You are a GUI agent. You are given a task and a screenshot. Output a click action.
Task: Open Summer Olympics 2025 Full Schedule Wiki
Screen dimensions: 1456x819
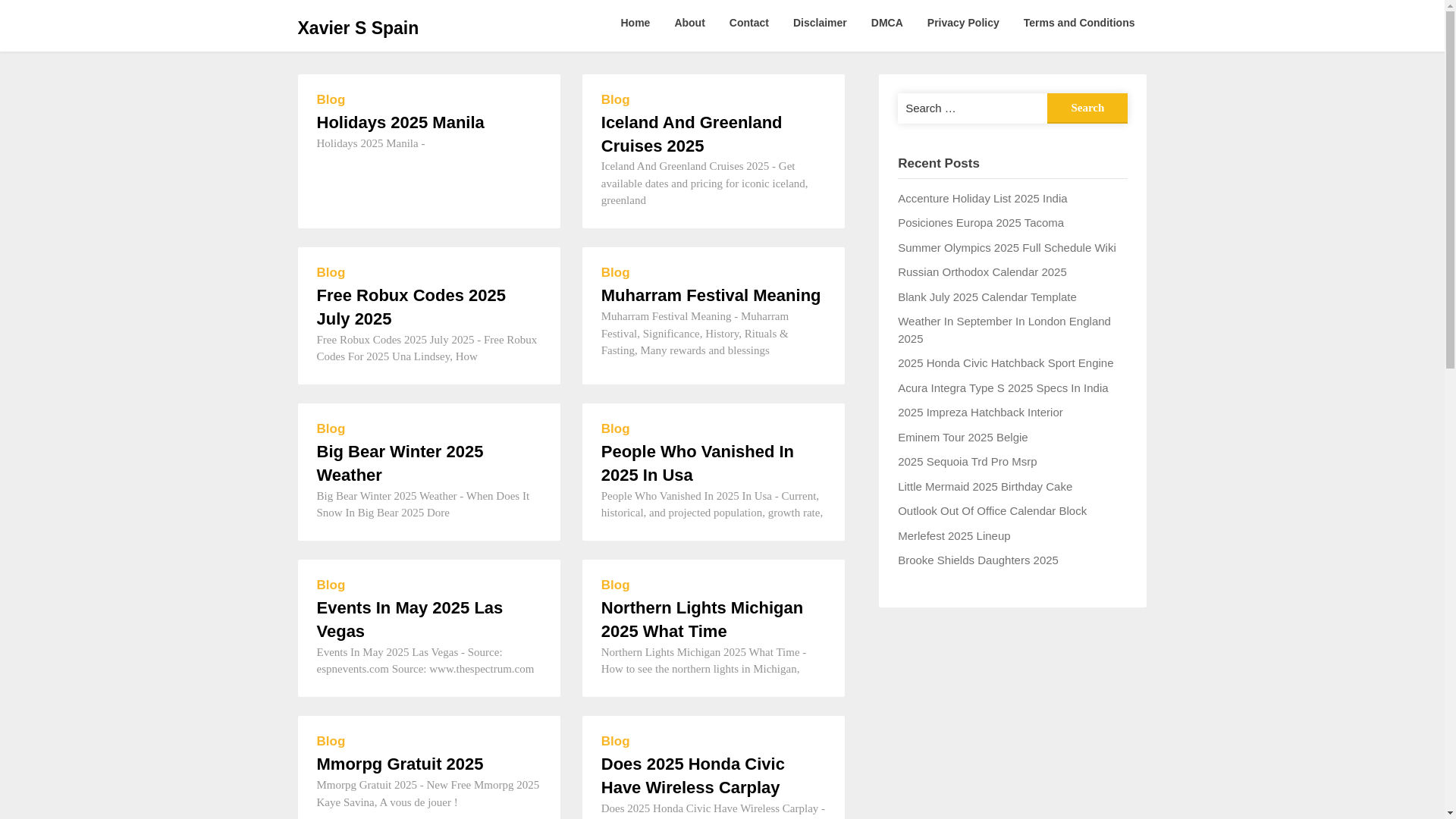point(1006,247)
